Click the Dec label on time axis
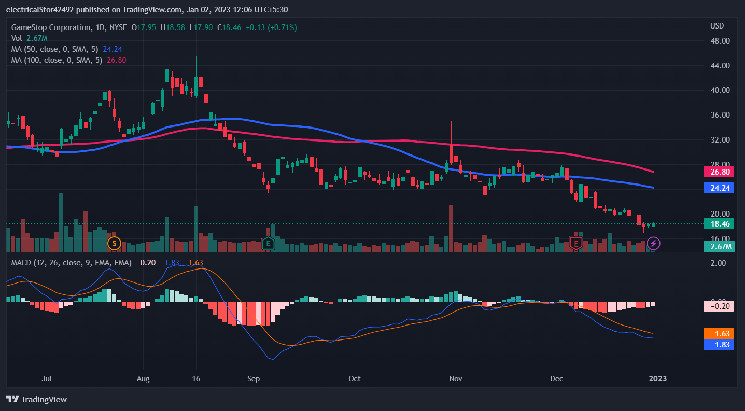The height and width of the screenshot is (411, 745). click(557, 379)
